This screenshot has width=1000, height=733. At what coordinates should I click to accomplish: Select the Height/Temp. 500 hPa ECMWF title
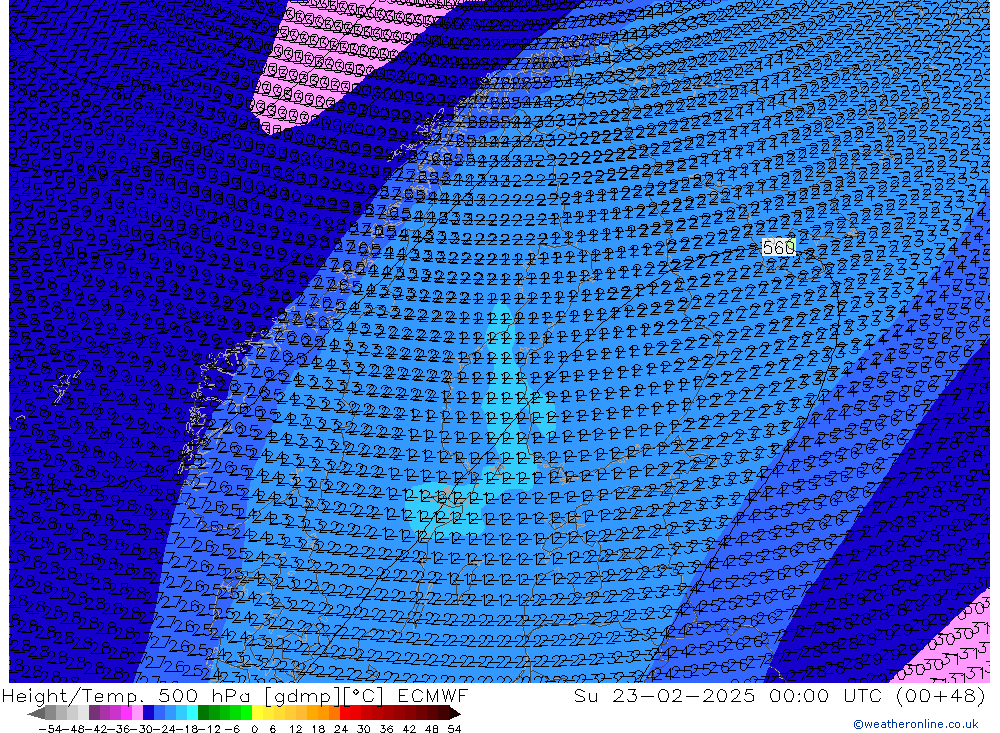click(235, 695)
